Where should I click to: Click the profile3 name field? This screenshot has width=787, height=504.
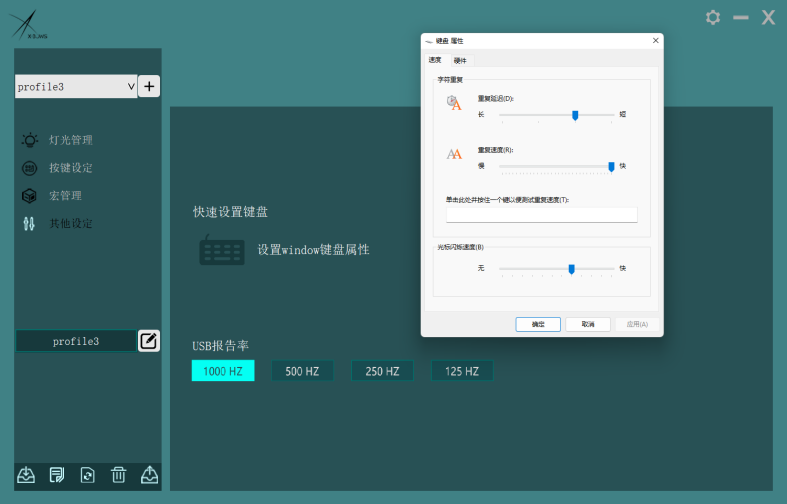pyautogui.click(x=76, y=341)
